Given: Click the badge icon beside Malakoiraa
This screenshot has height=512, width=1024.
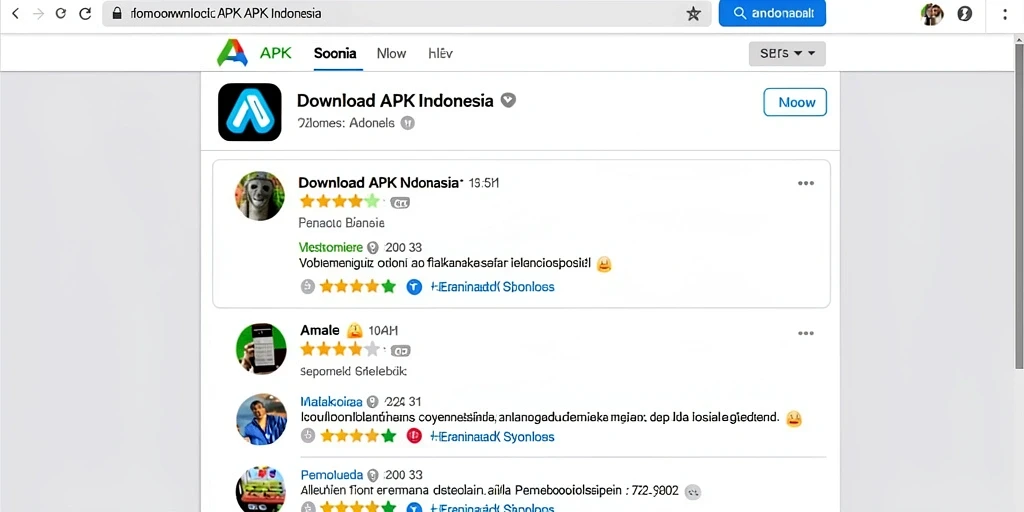Looking at the screenshot, I should click(x=374, y=402).
